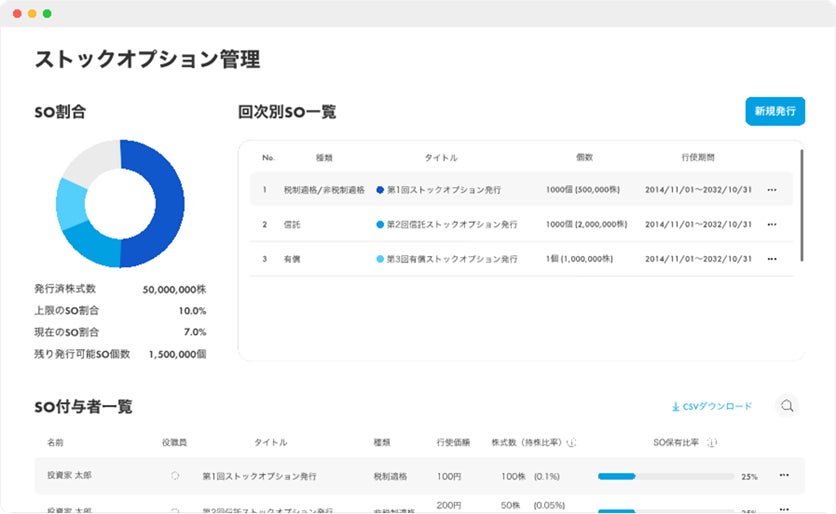
Task: Open the more menu for 第1回ストックオプション発行 in the SO list
Action: 771,189
